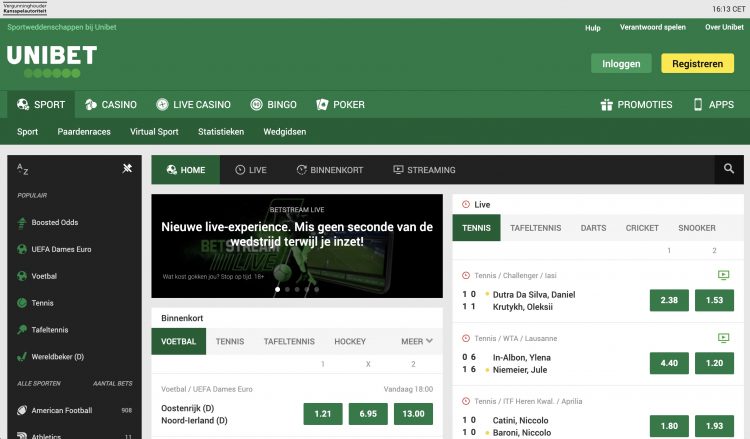The width and height of the screenshot is (750, 439).
Task: Click the Promoties gift icon
Action: pos(607,105)
